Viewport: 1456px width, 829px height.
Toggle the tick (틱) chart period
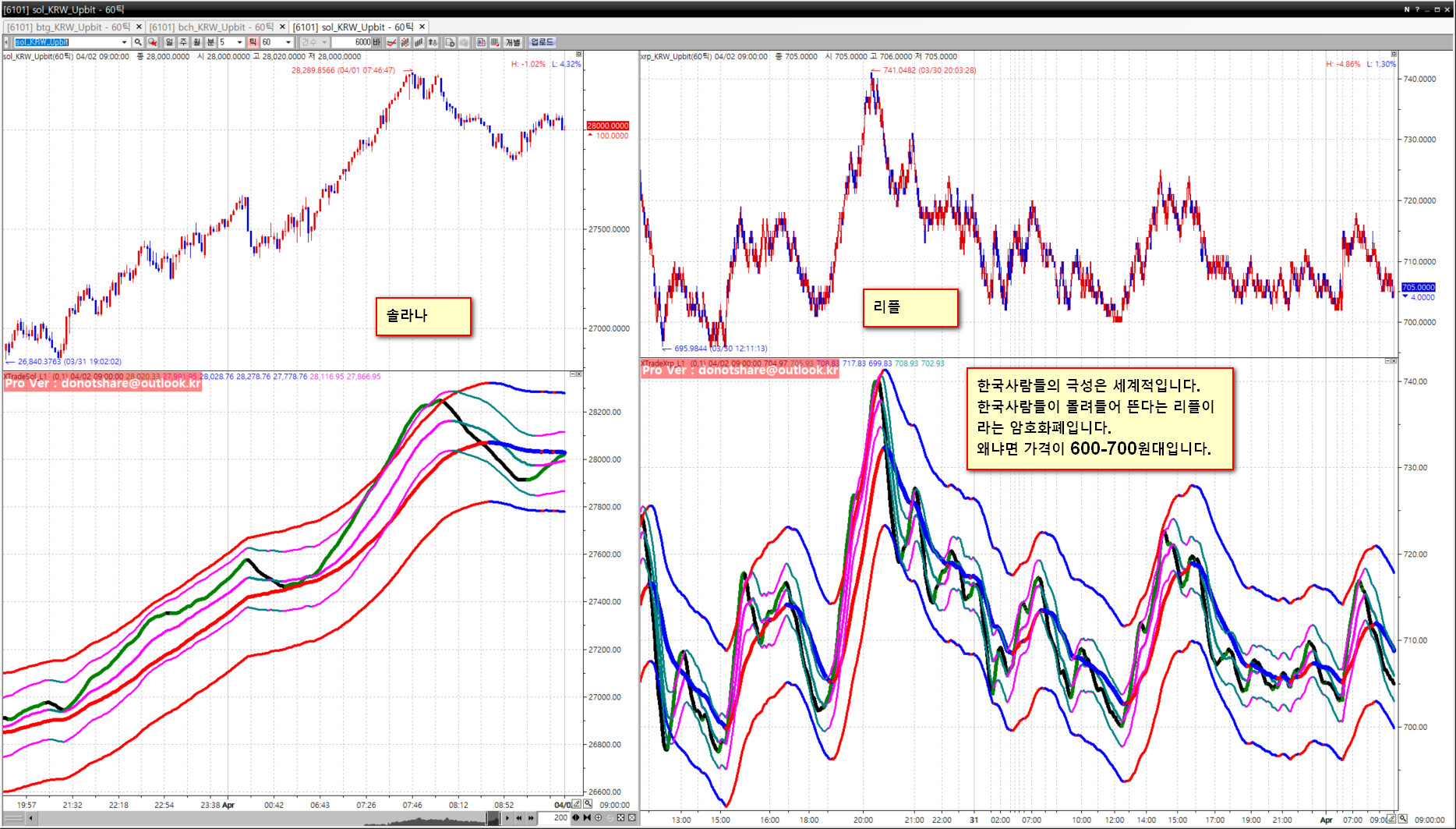(253, 42)
